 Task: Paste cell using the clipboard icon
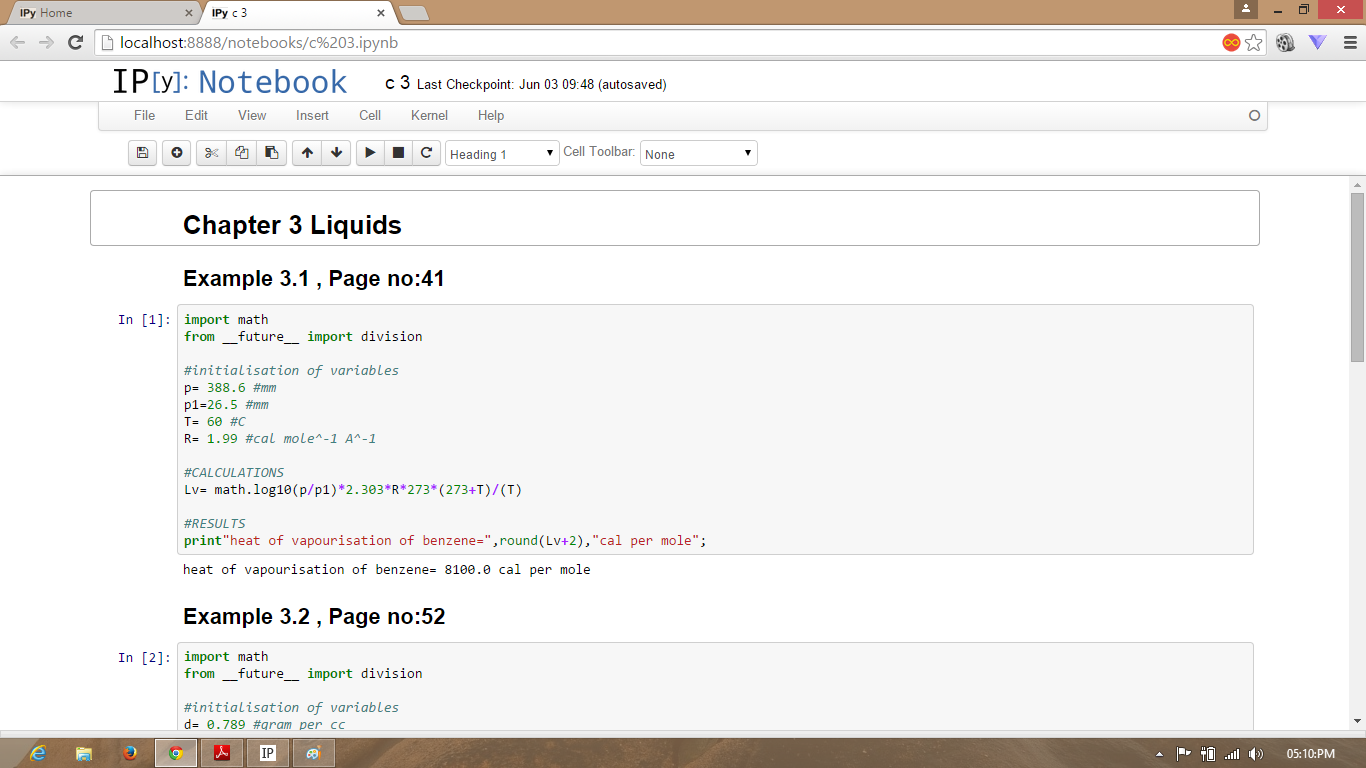(271, 153)
